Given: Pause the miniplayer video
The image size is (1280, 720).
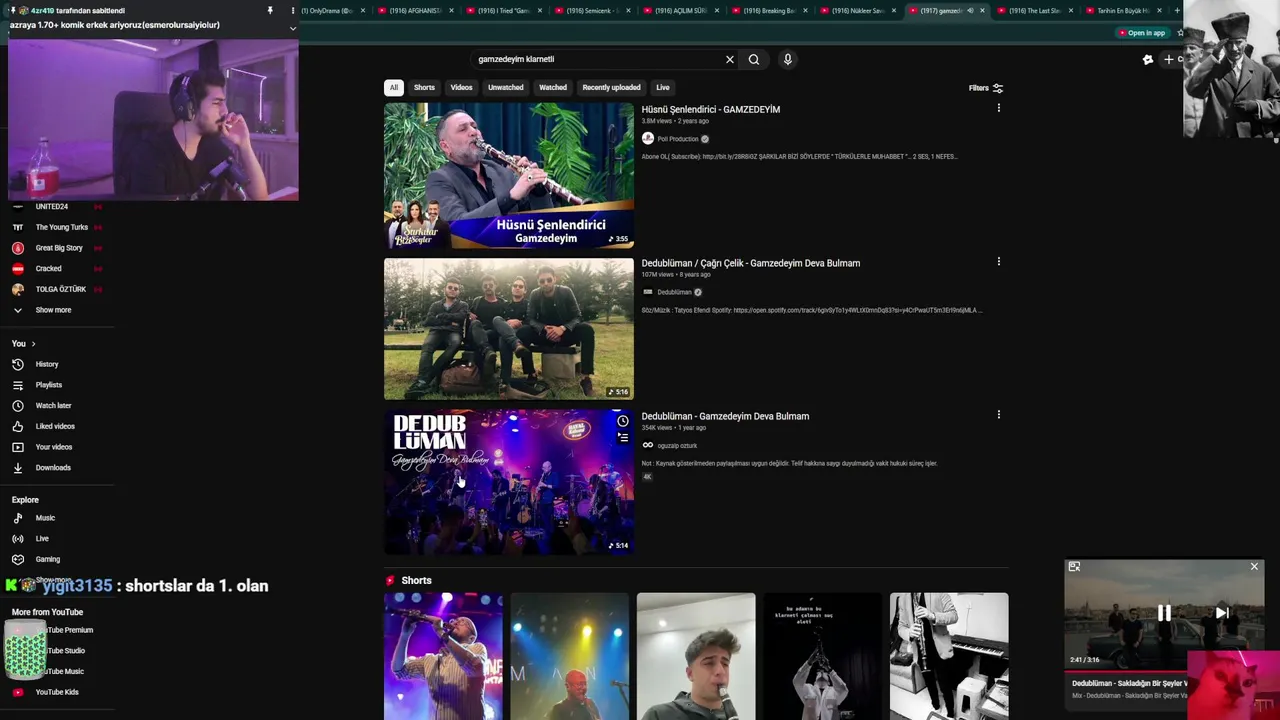Looking at the screenshot, I should click(1164, 613).
